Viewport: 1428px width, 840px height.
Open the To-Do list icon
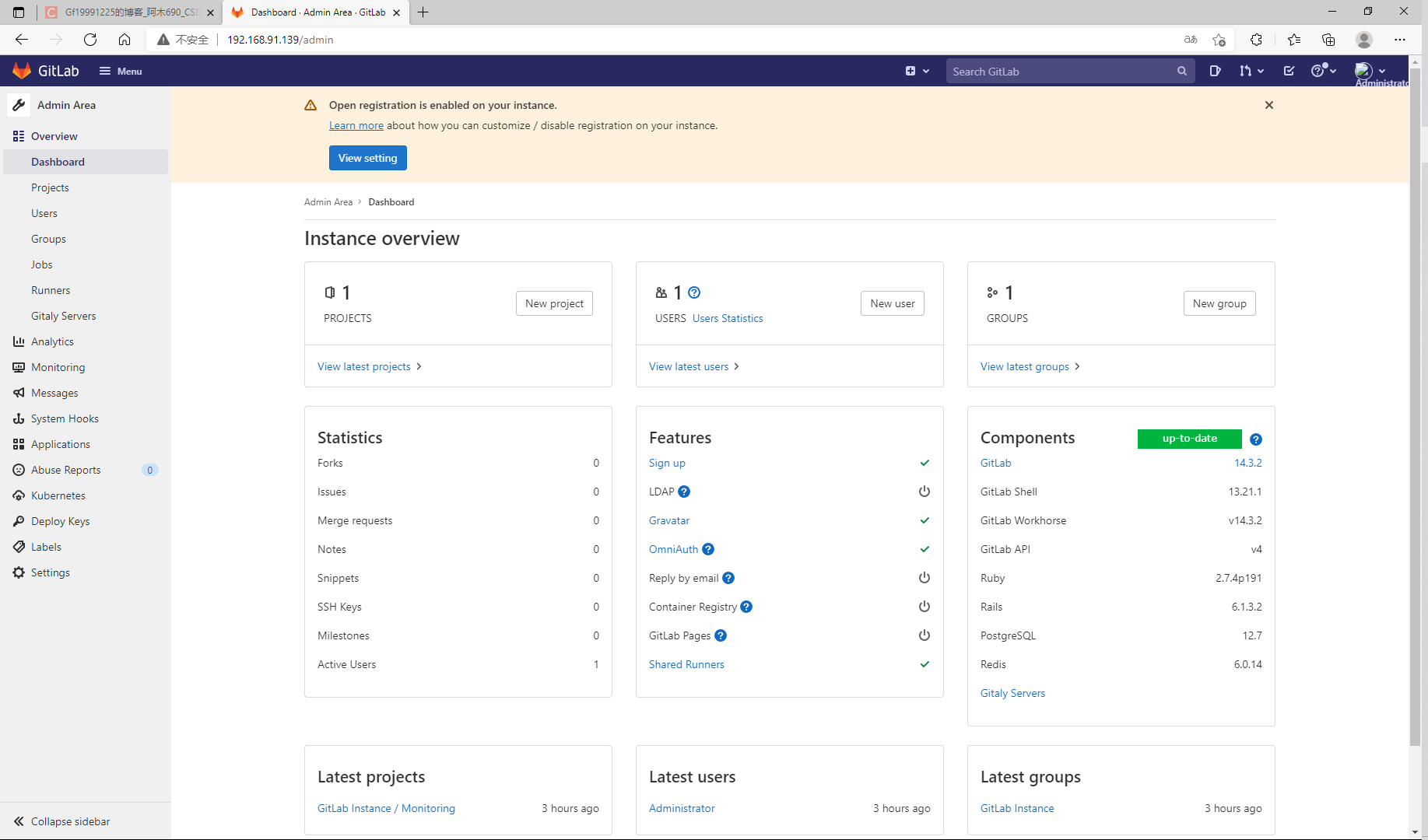(x=1289, y=71)
